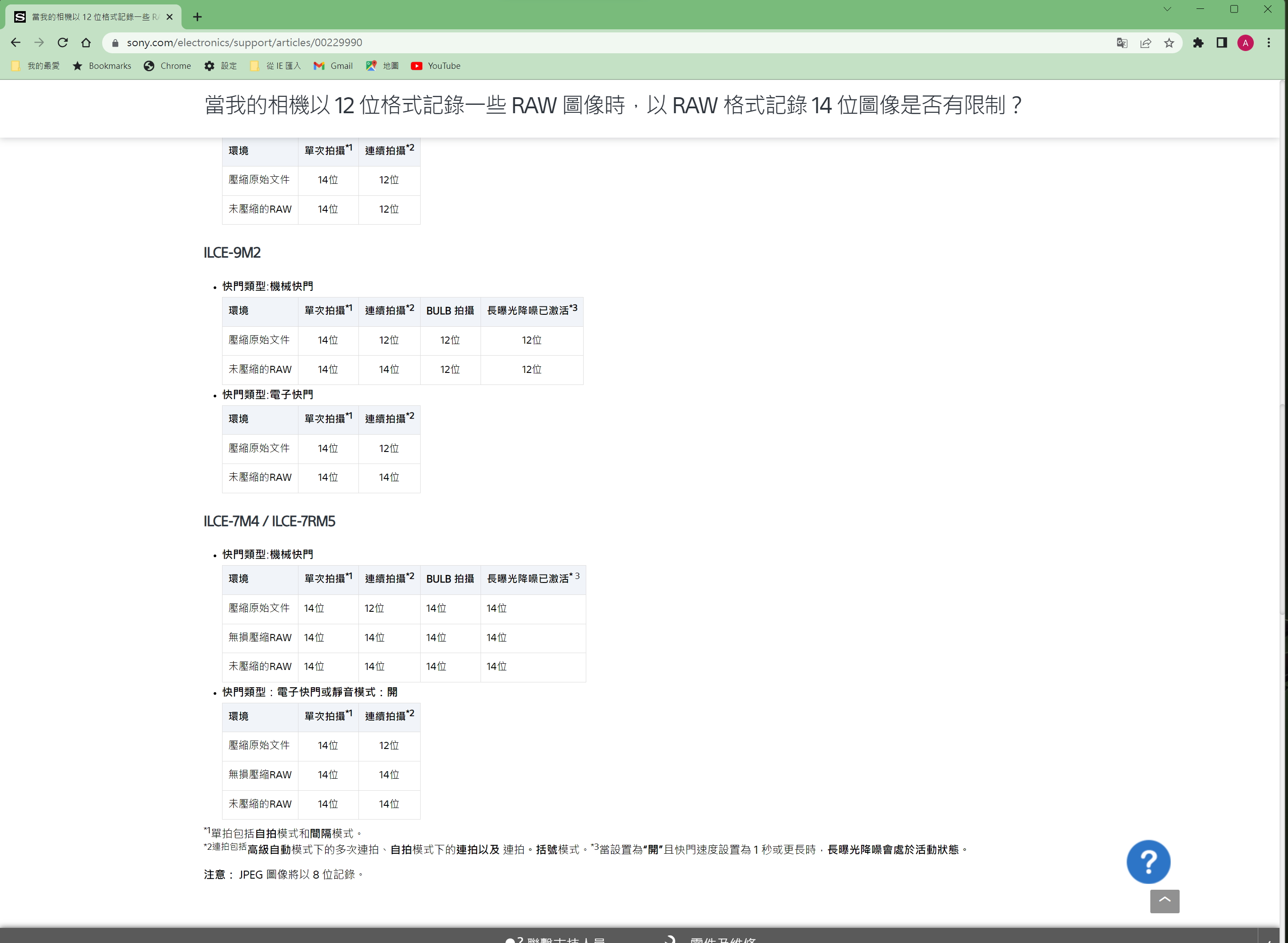Translate this page with the translate icon
The height and width of the screenshot is (943, 1288).
[x=1122, y=43]
